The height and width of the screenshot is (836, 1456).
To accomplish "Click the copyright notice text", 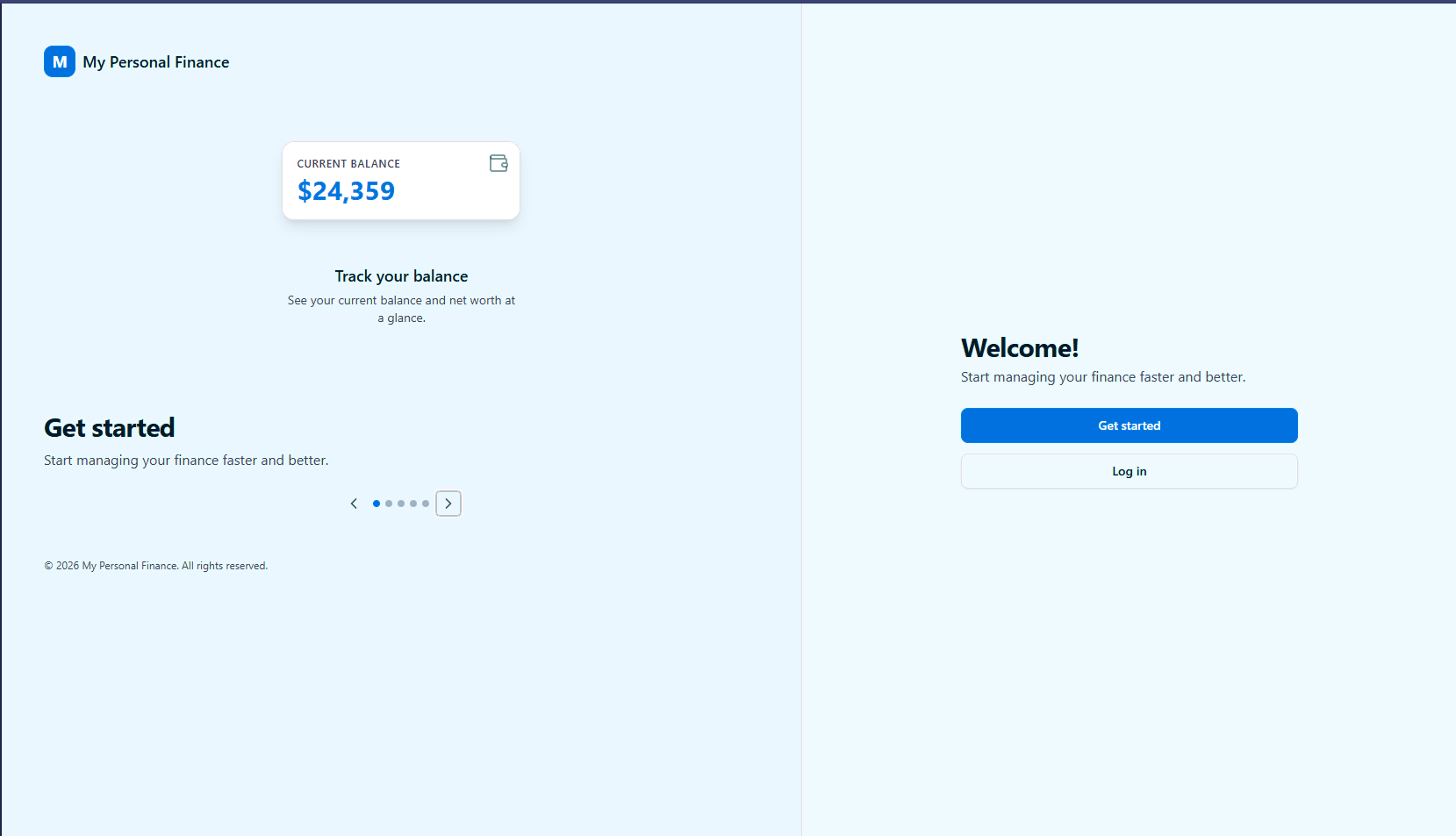I will 156,566.
